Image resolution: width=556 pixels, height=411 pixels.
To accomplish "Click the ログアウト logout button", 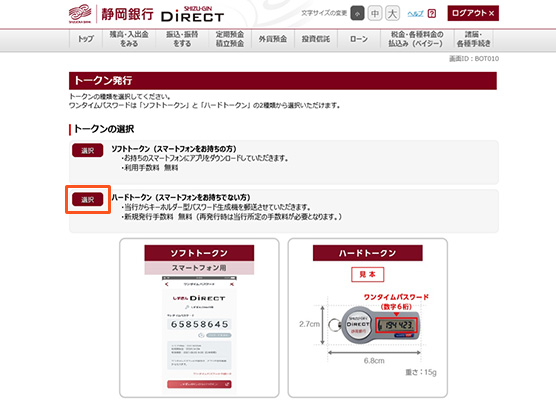I will 473,13.
